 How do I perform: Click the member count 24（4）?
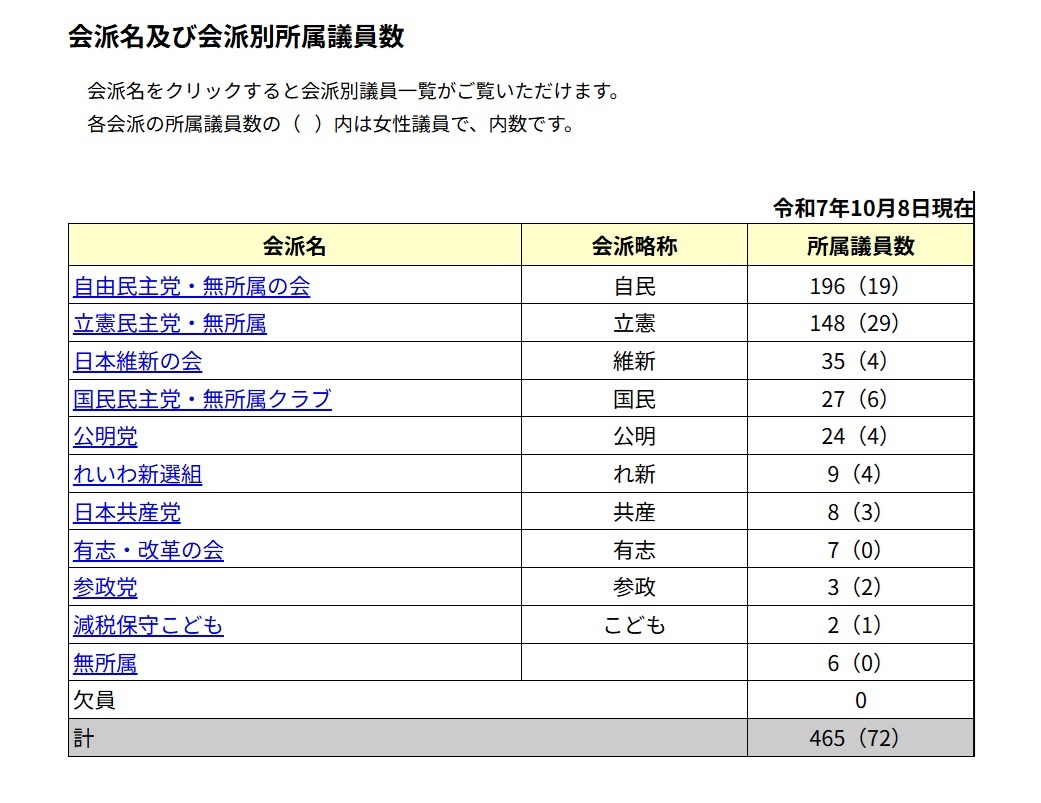[854, 437]
